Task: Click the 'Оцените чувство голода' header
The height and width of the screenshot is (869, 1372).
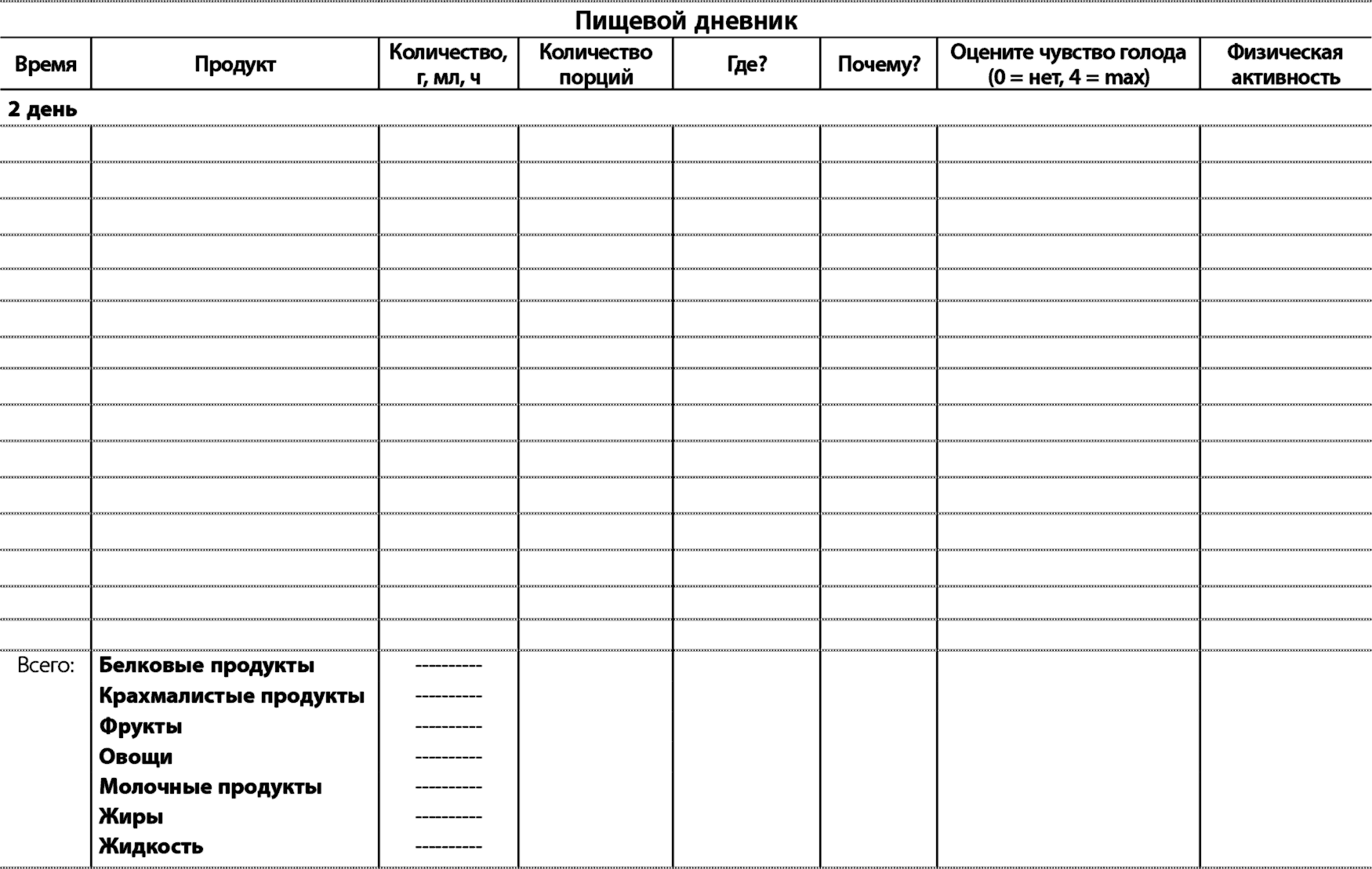Action: coord(1068,64)
